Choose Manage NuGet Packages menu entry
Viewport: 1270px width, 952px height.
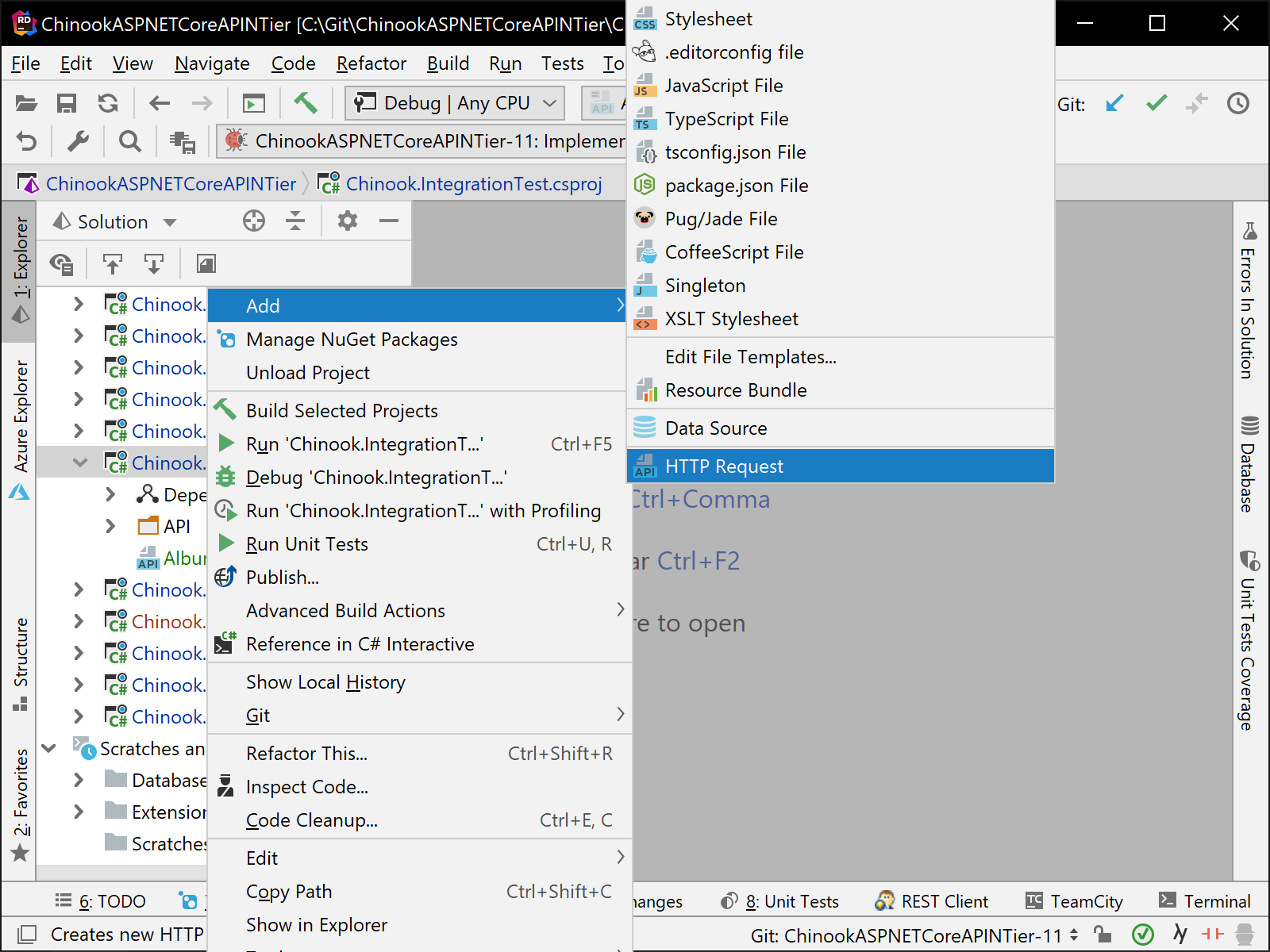click(x=352, y=340)
